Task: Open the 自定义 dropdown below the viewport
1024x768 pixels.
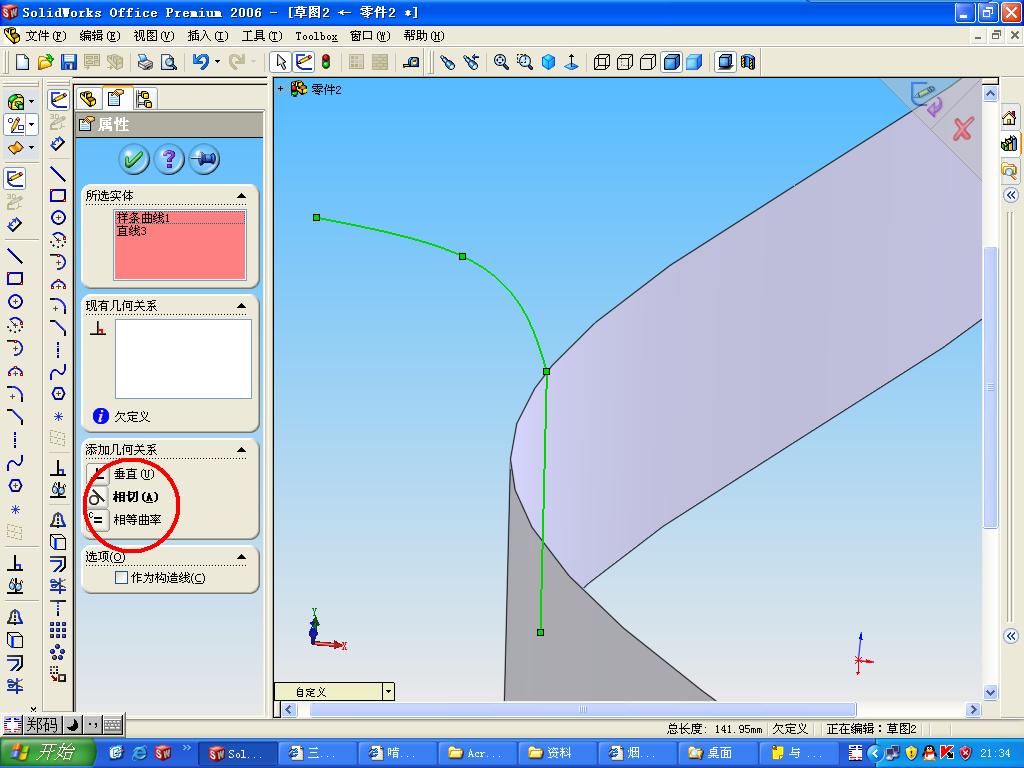Action: tap(388, 692)
